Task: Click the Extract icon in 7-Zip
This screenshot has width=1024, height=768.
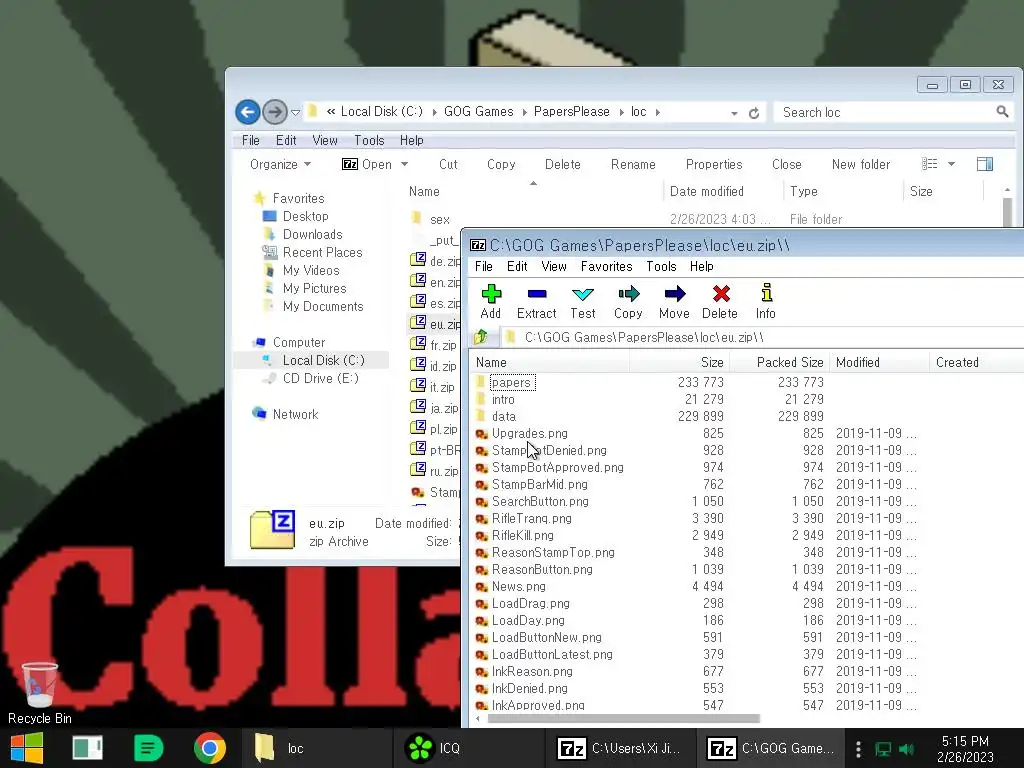Action: [x=537, y=294]
